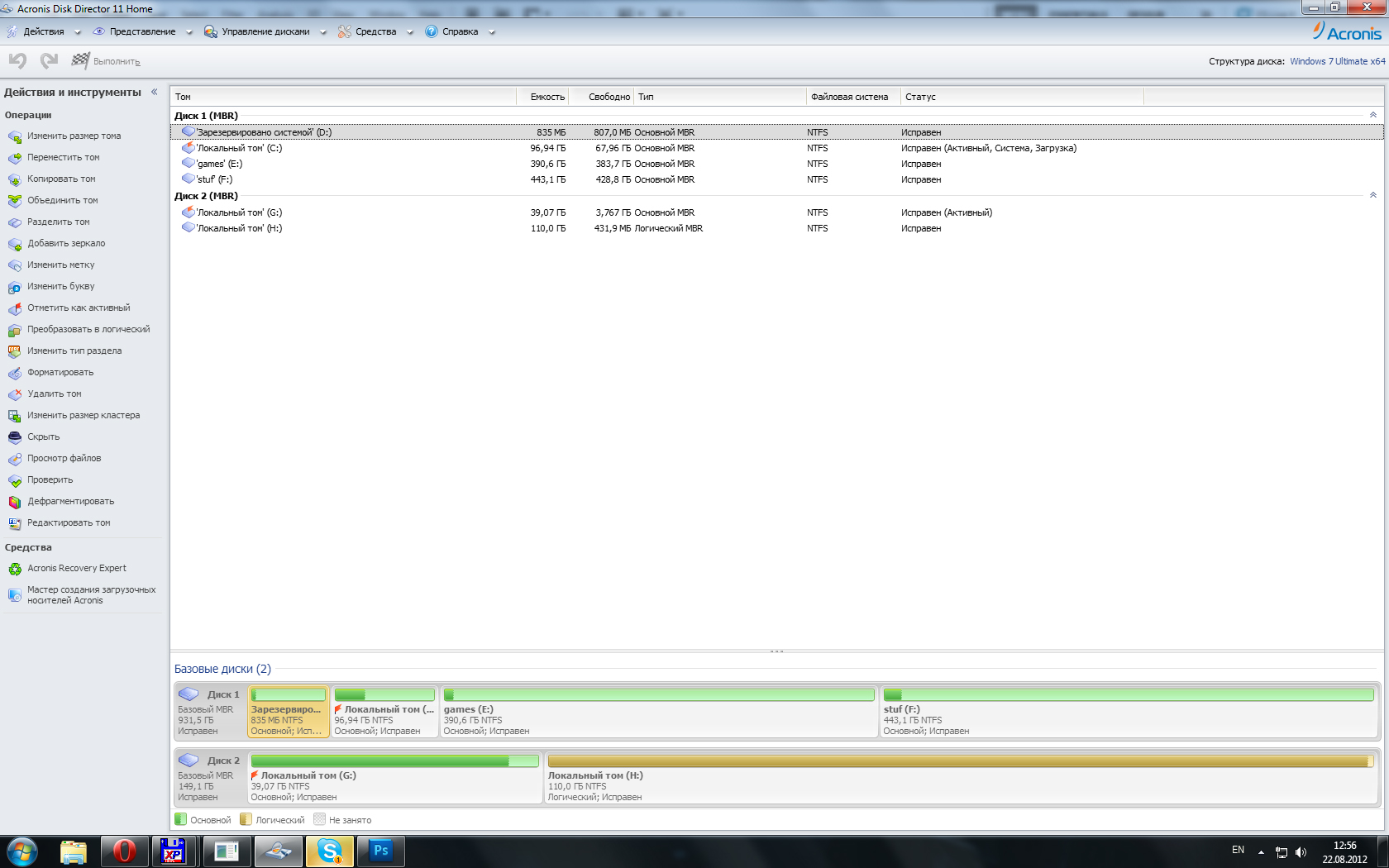Collapse the Диск 2 (MBR) group
Viewport: 1389px width, 868px height.
tap(1372, 195)
